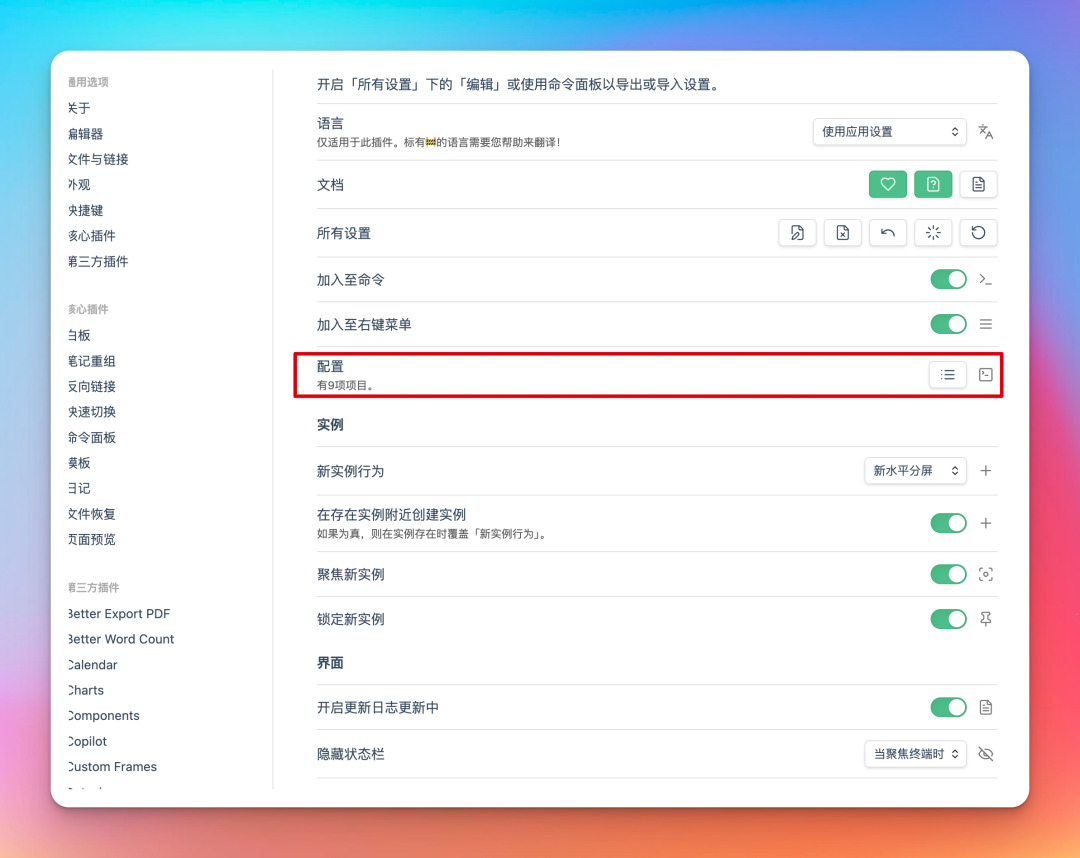The width and height of the screenshot is (1080, 858).
Task: Click the 界面 section heading
Action: pos(330,663)
